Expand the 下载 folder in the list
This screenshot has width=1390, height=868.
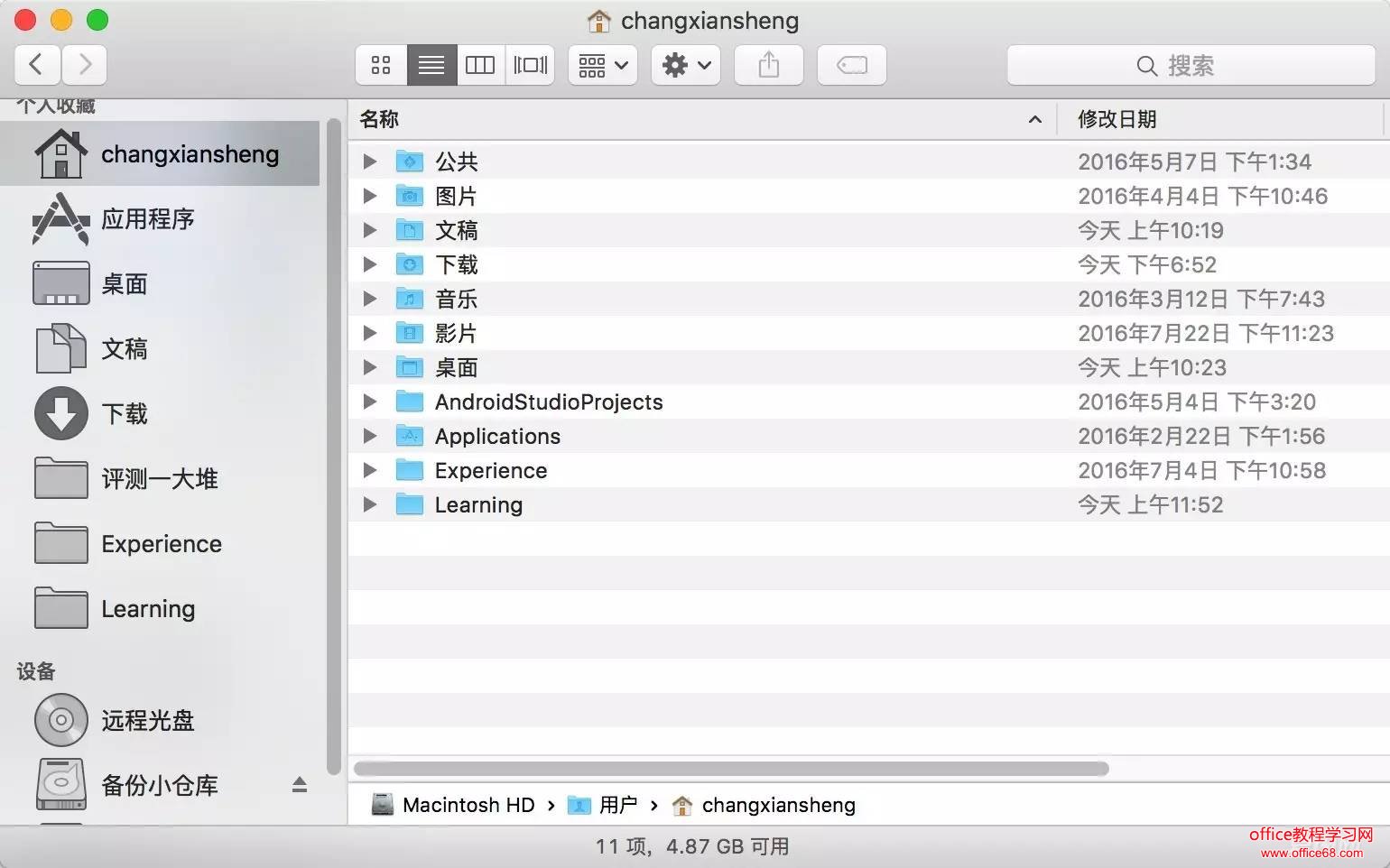click(369, 264)
